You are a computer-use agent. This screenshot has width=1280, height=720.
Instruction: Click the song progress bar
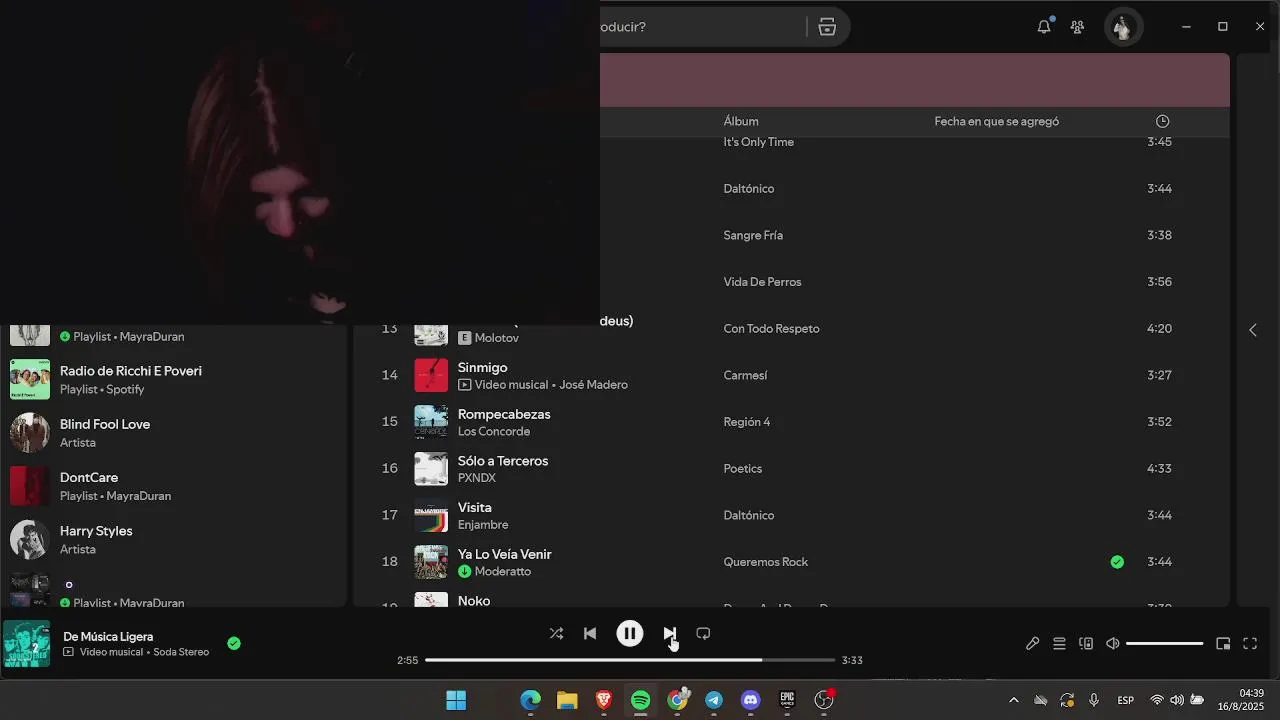click(x=630, y=660)
